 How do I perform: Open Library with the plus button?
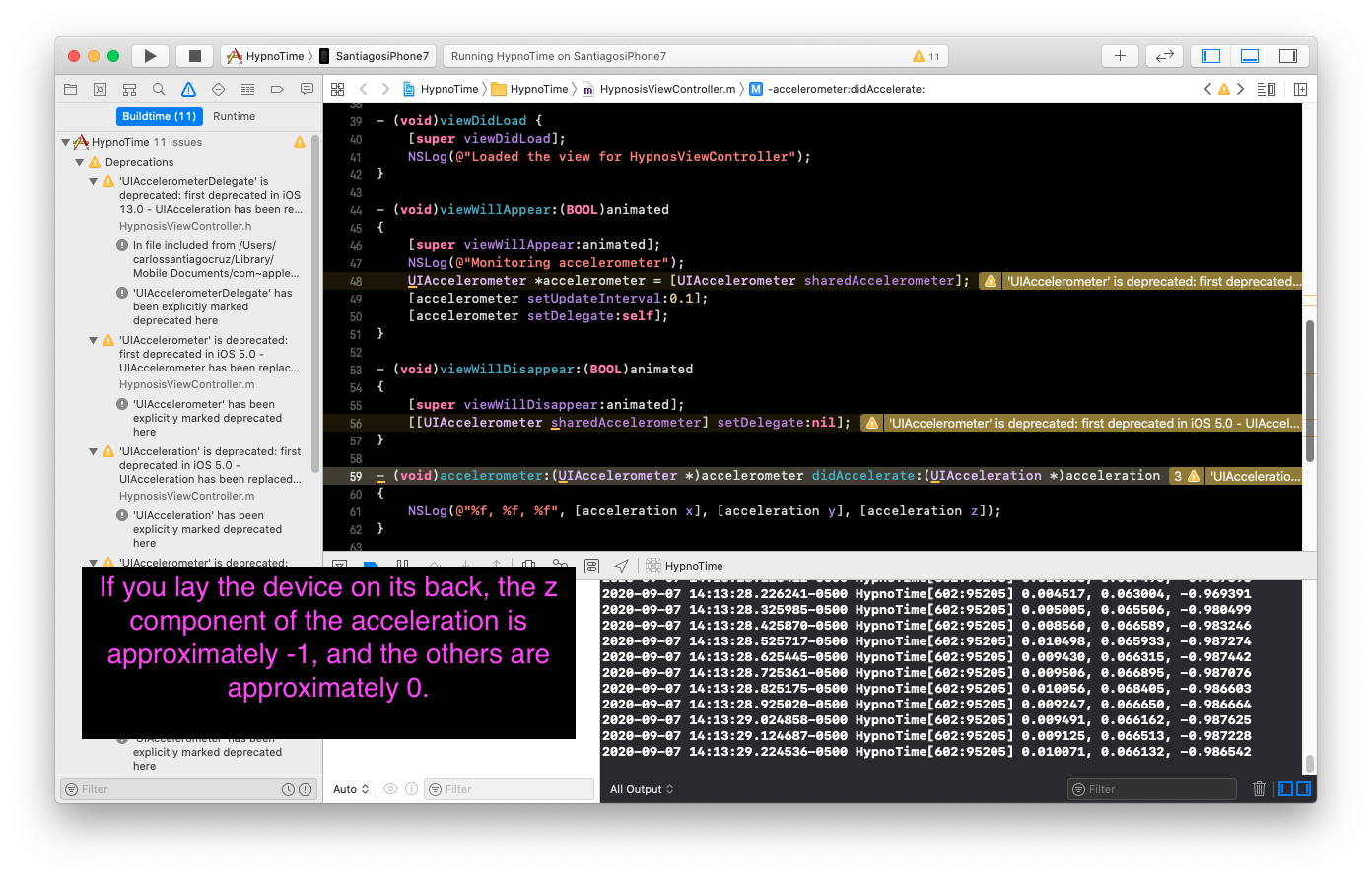click(1120, 56)
